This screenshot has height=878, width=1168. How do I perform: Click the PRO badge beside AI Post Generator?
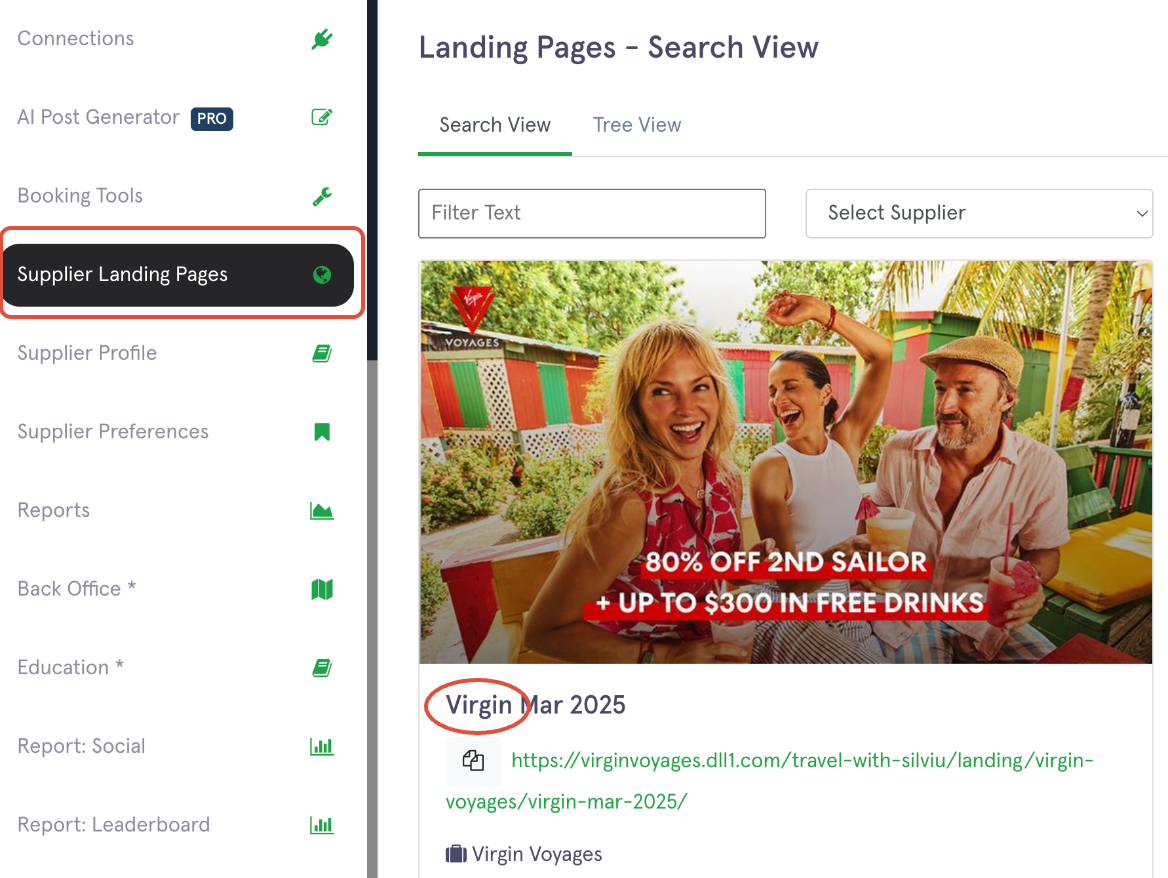coord(212,118)
